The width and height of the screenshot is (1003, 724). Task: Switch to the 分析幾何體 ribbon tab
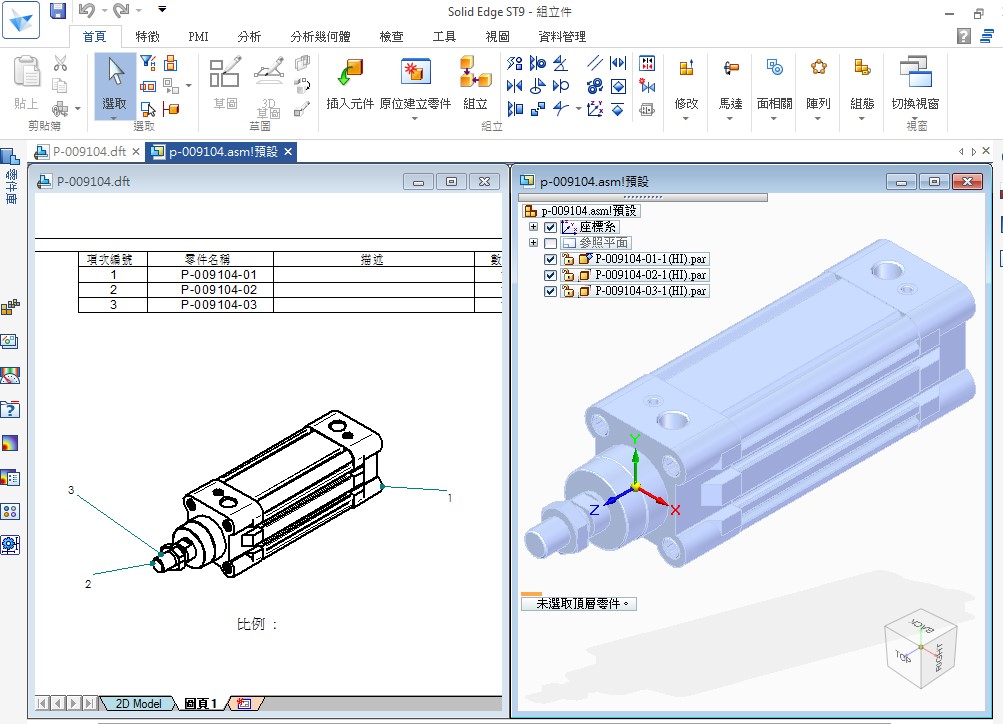point(320,36)
